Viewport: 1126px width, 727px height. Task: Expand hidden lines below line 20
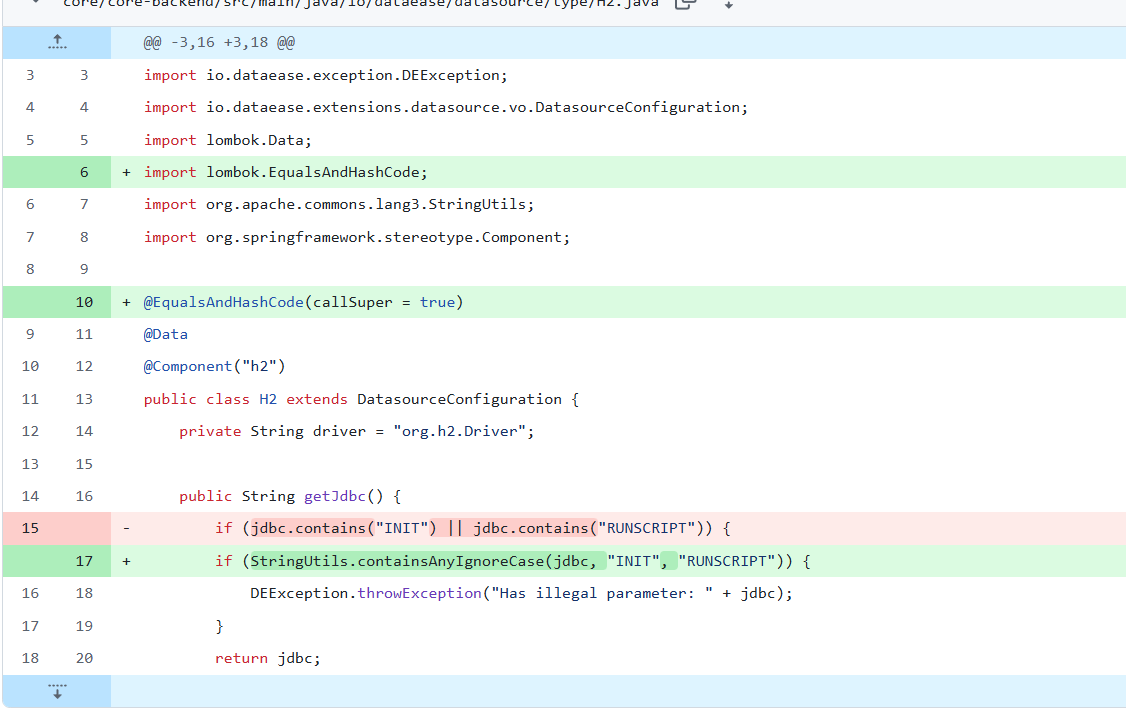point(57,691)
